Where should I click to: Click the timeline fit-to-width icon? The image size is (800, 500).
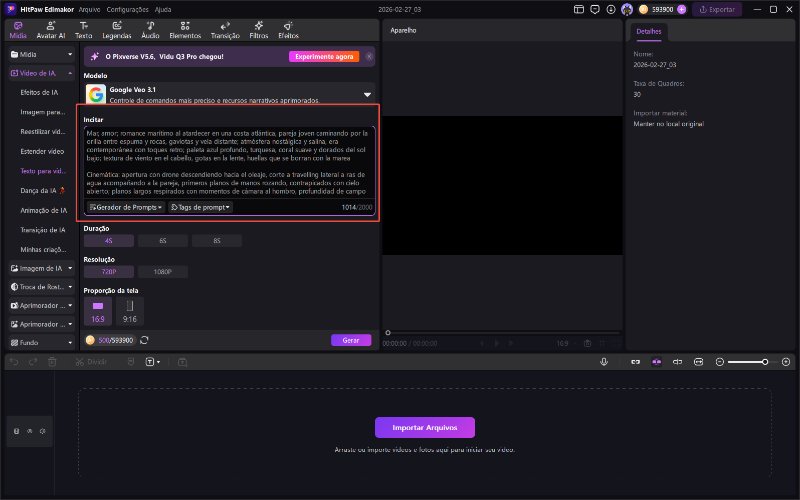[x=698, y=362]
